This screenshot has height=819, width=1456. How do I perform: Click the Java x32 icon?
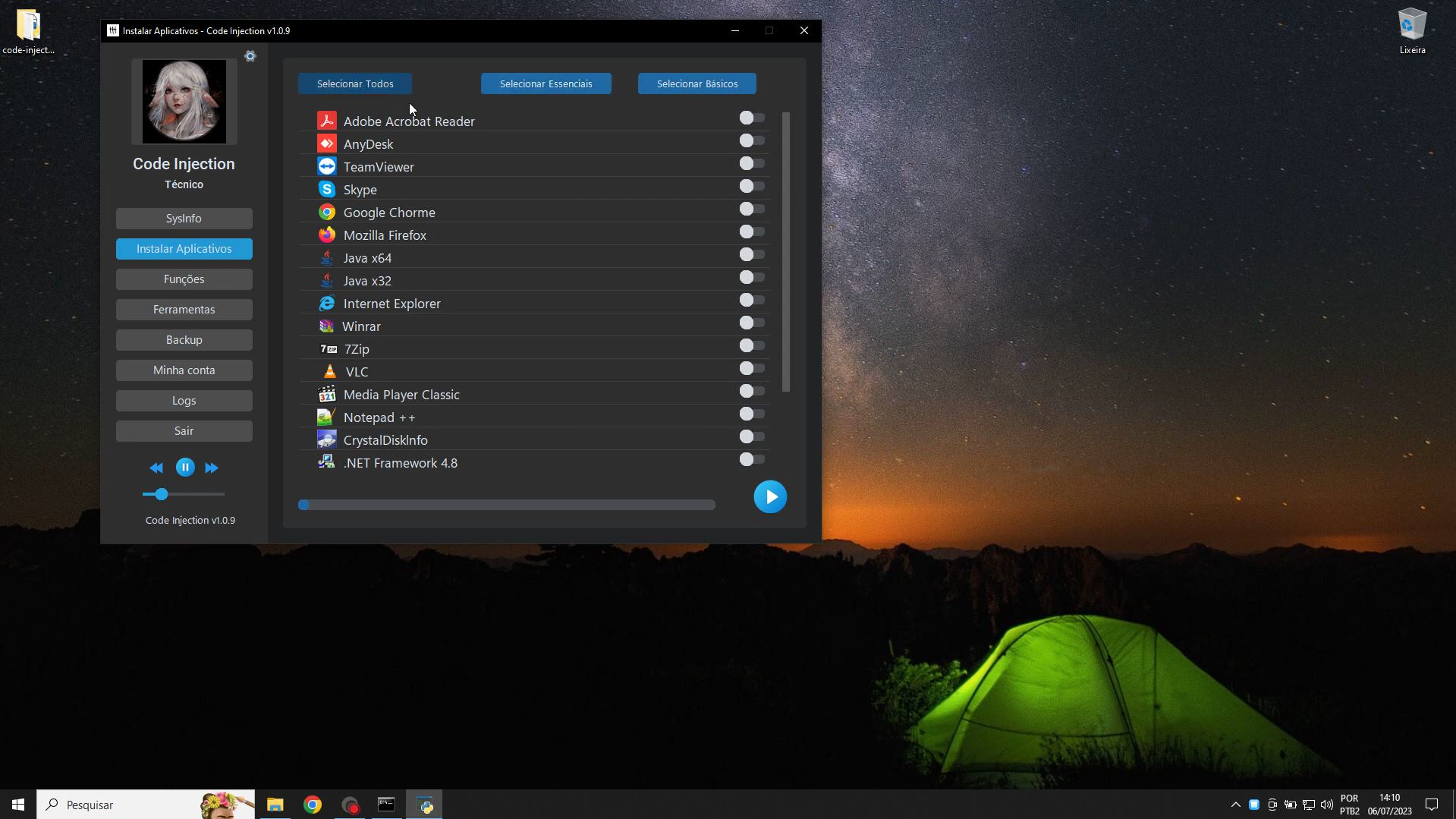pyautogui.click(x=326, y=280)
